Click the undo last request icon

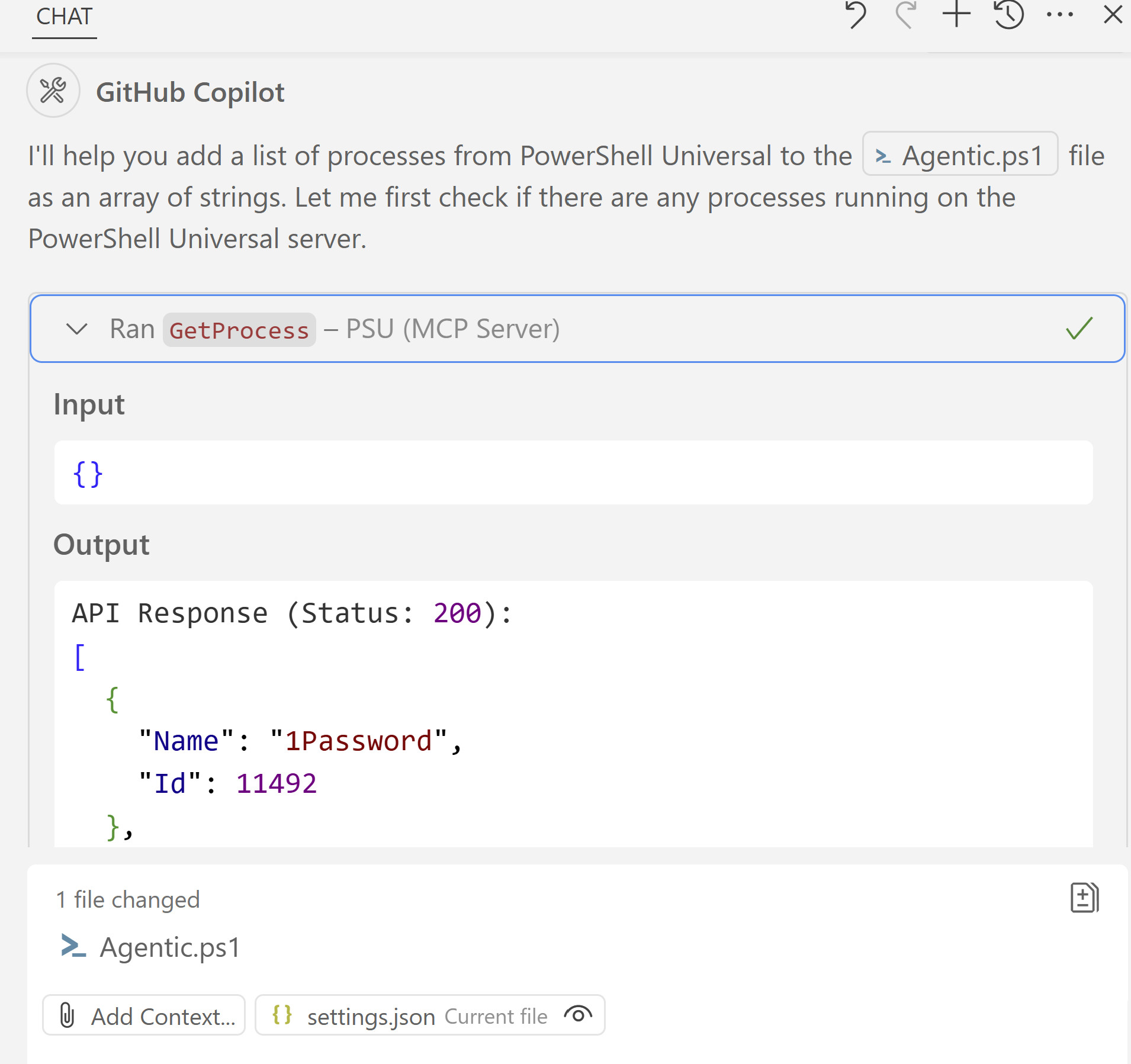[x=856, y=15]
